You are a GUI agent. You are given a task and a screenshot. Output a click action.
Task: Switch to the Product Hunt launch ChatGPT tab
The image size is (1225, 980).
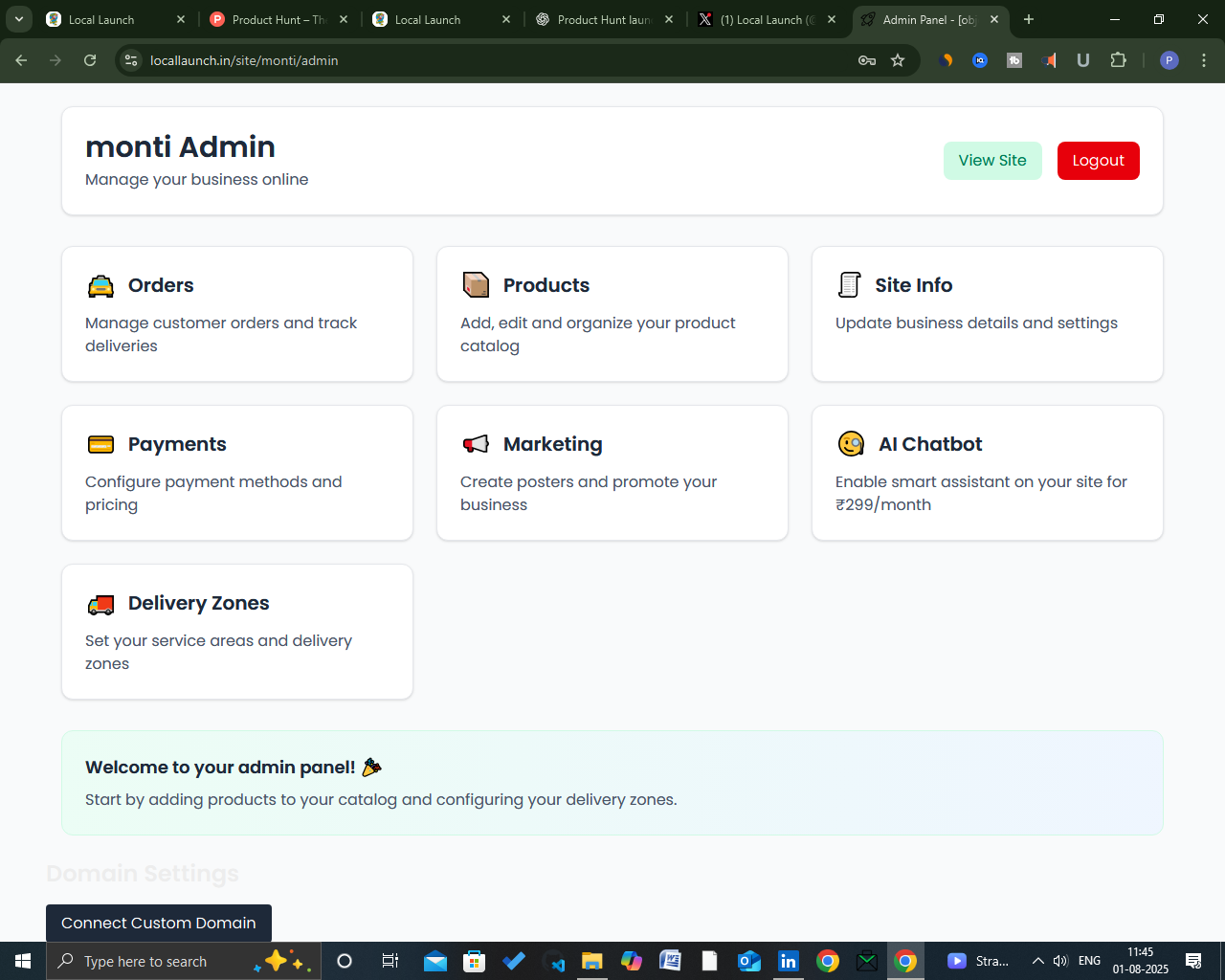coord(605,19)
